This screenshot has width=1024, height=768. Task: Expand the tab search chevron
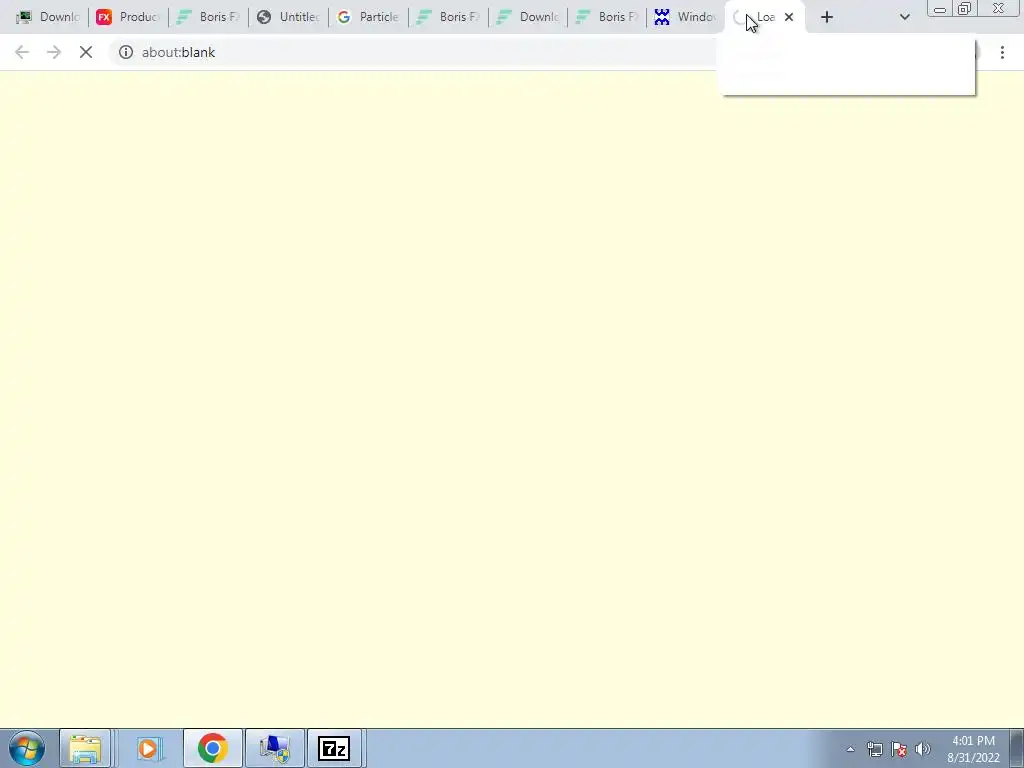[904, 17]
